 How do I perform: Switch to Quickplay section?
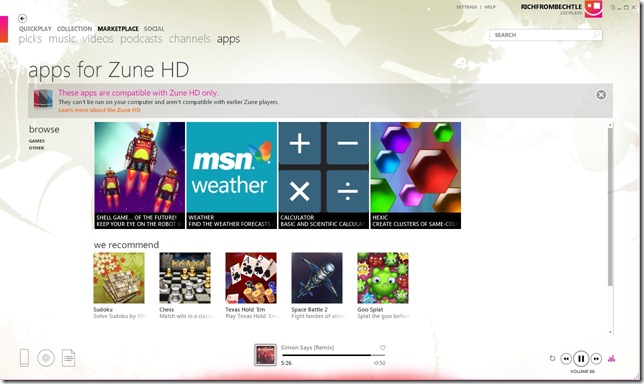[35, 29]
